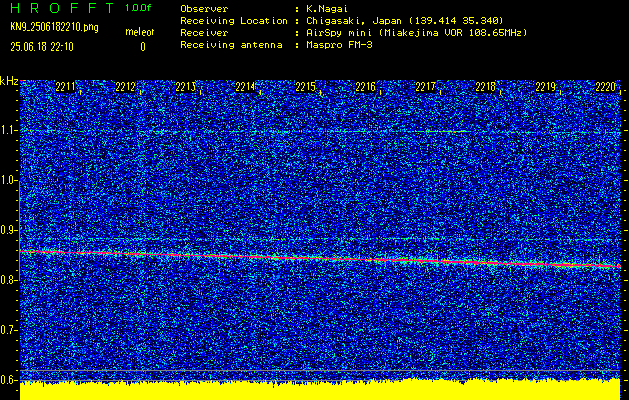Click the 1.0 frequency axis label
Viewport: 629px width, 400px height.
8,180
